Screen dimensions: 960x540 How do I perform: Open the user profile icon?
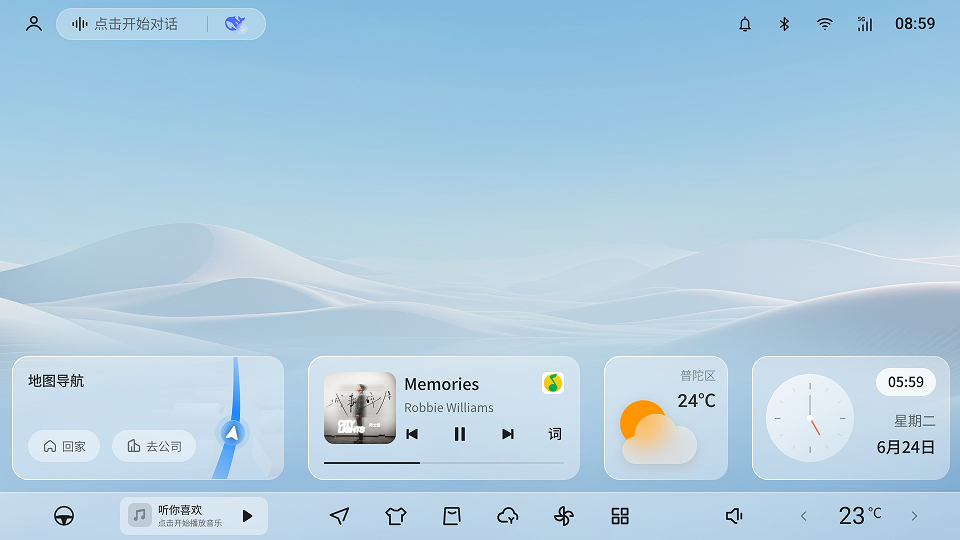click(x=34, y=24)
